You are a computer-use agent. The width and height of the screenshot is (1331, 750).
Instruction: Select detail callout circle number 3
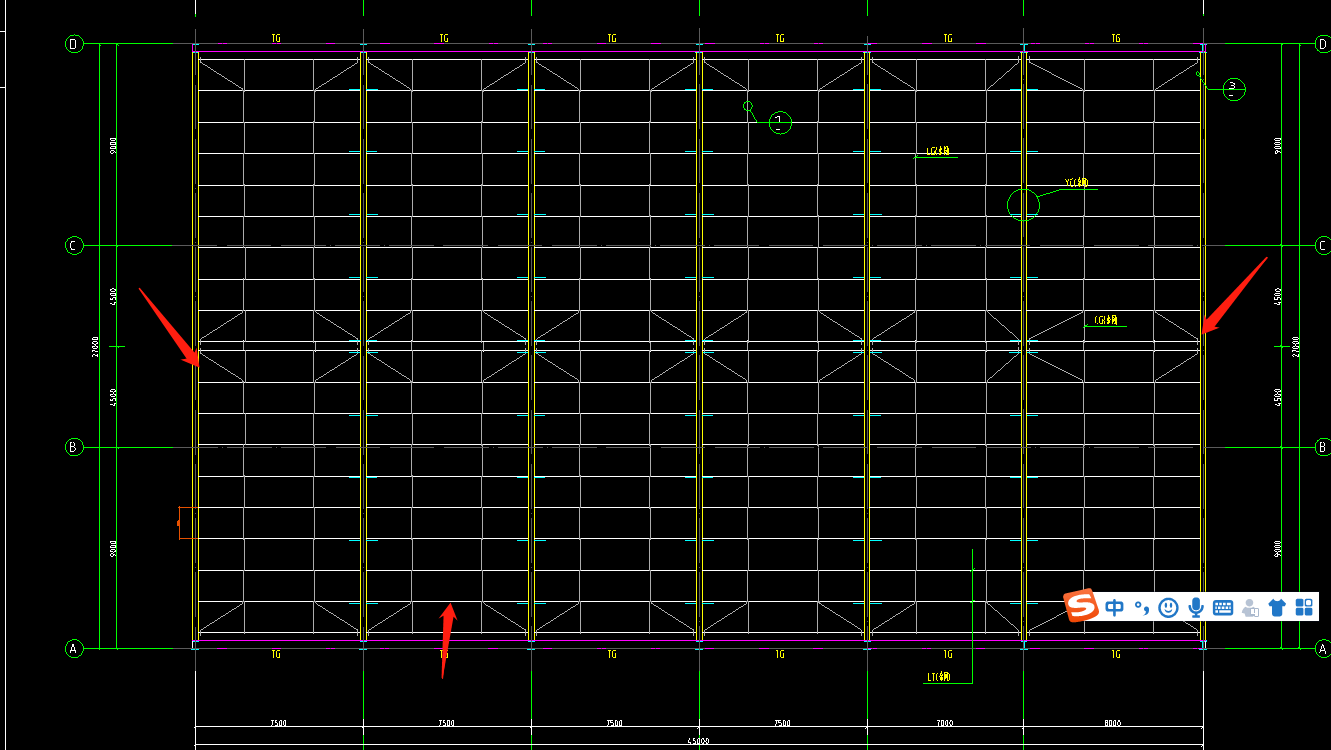click(1233, 89)
